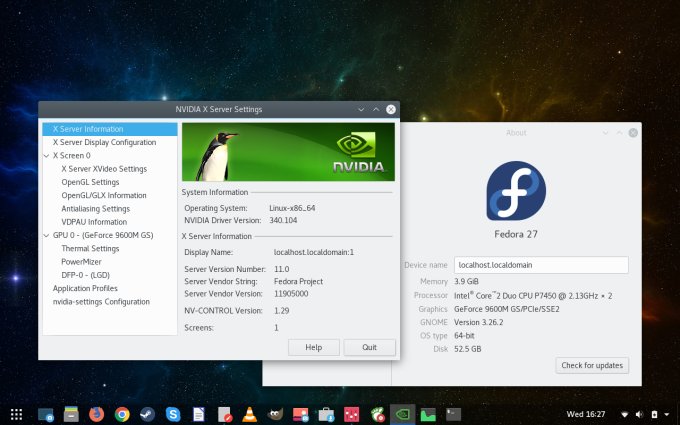Launch Google Chrome from the taskbar
This screenshot has width=680, height=425.
click(x=122, y=413)
